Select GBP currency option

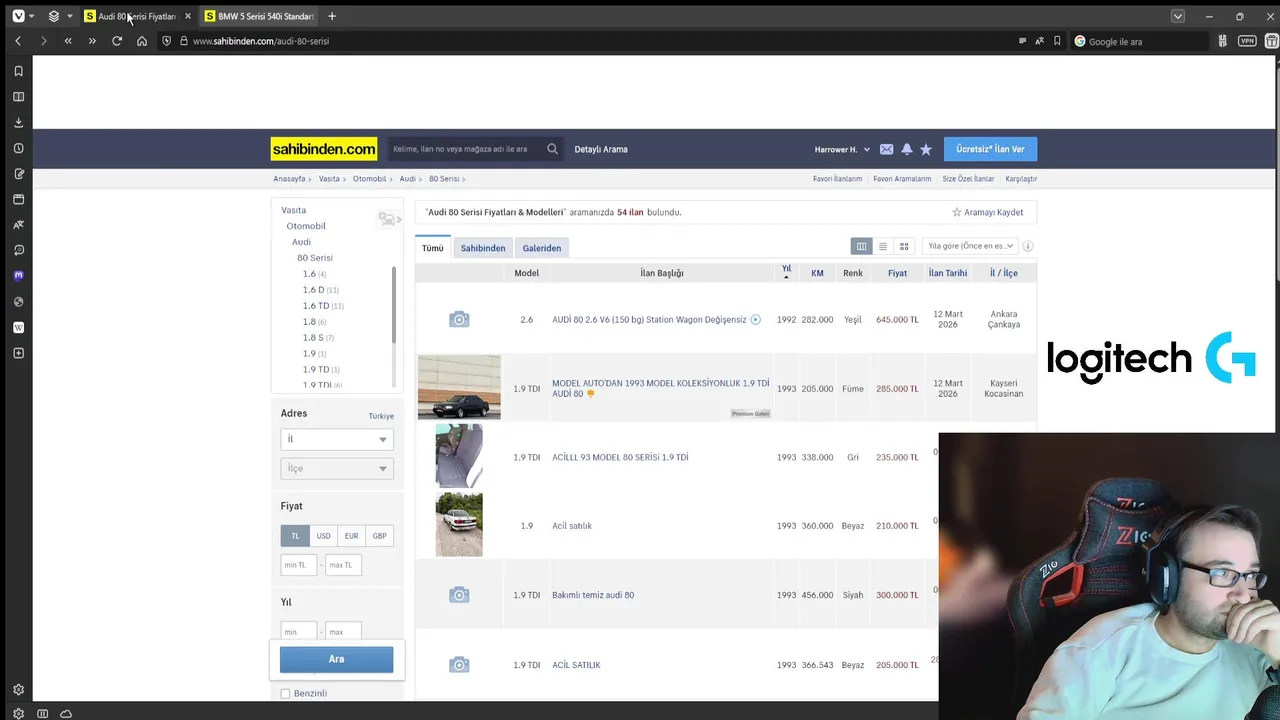[379, 536]
